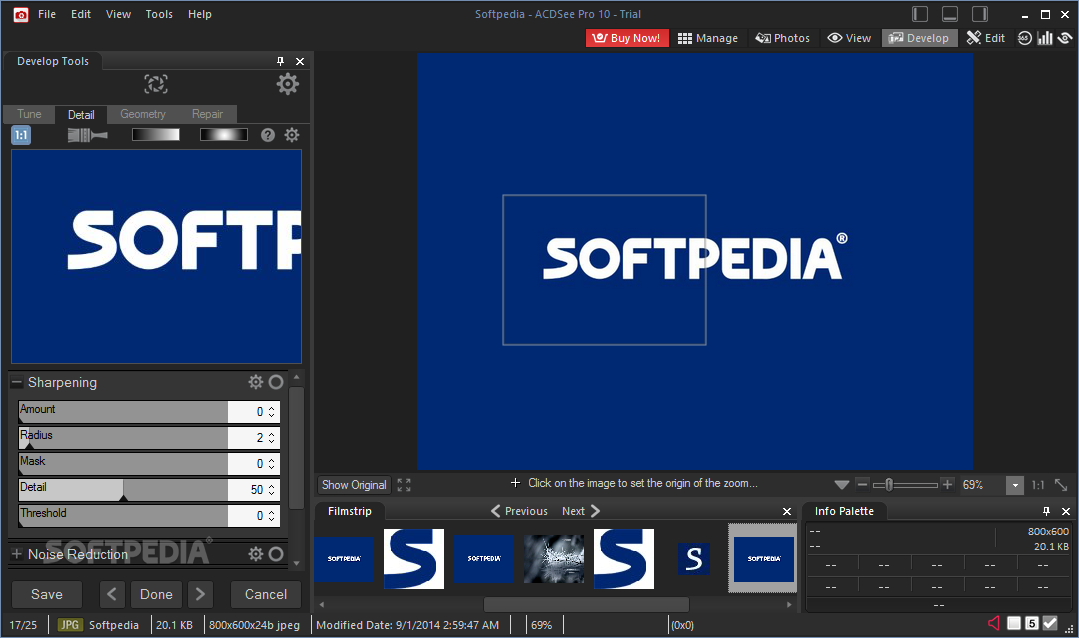Open the 365 mode icon
This screenshot has width=1079, height=638.
[x=1025, y=38]
